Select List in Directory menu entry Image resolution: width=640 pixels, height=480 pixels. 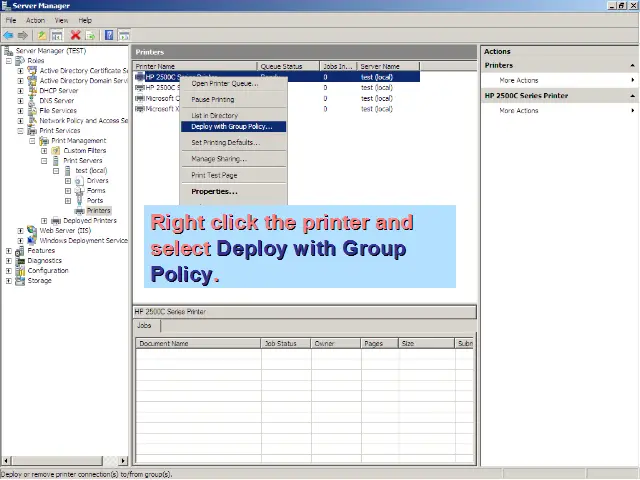(233, 116)
